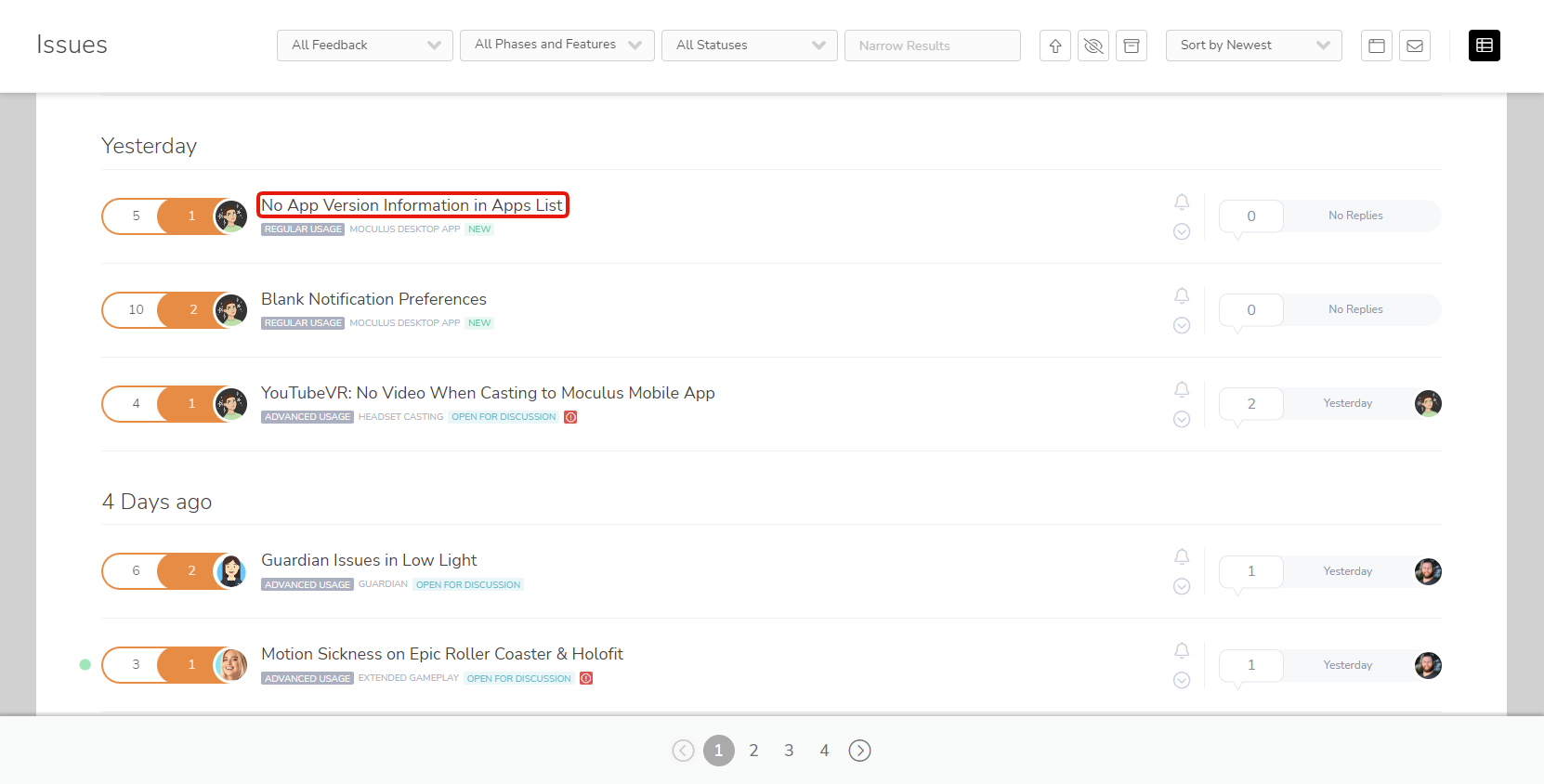The width and height of the screenshot is (1544, 784).
Task: Click the 2 replies bubble for YouTubeVR issue
Action: (x=1251, y=404)
